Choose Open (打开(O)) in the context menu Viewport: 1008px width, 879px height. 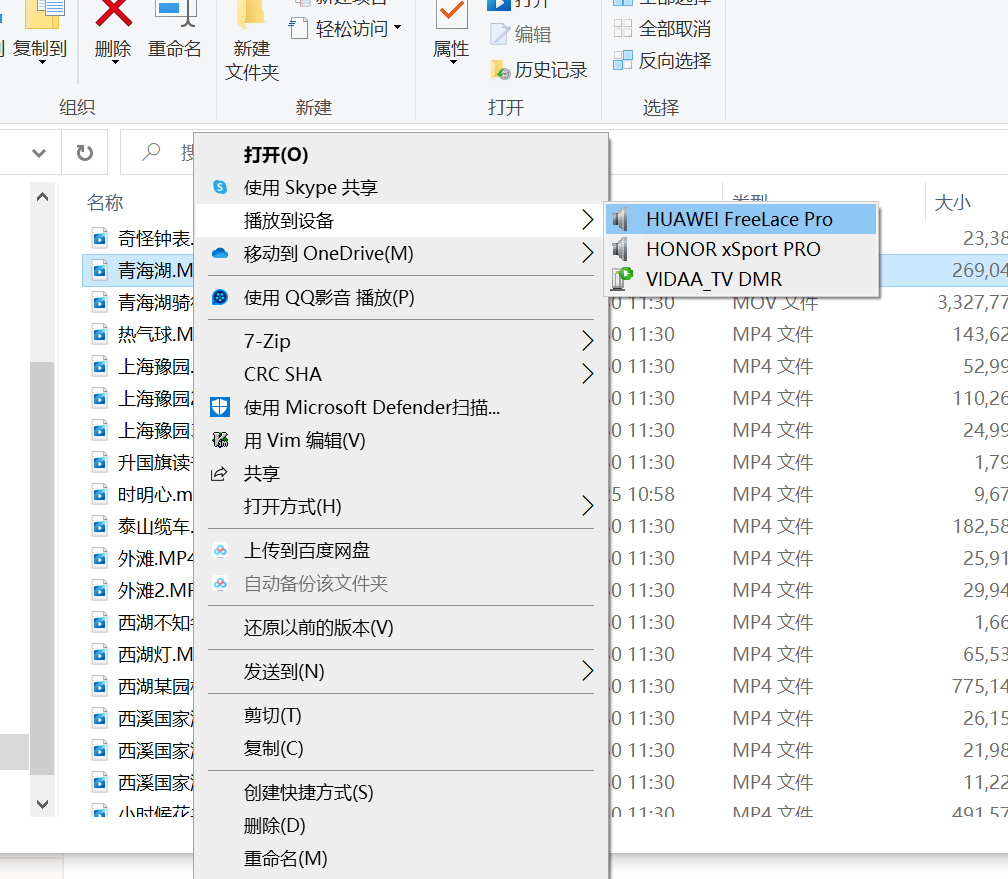coord(401,154)
